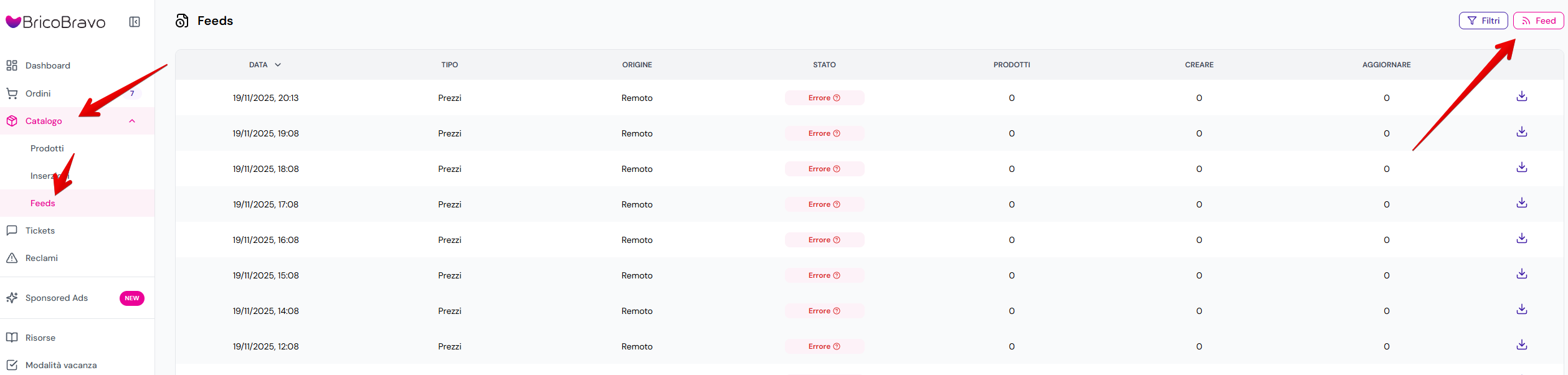1568x375 pixels.
Task: Open Modalità vacanza setting
Action: [x=60, y=365]
